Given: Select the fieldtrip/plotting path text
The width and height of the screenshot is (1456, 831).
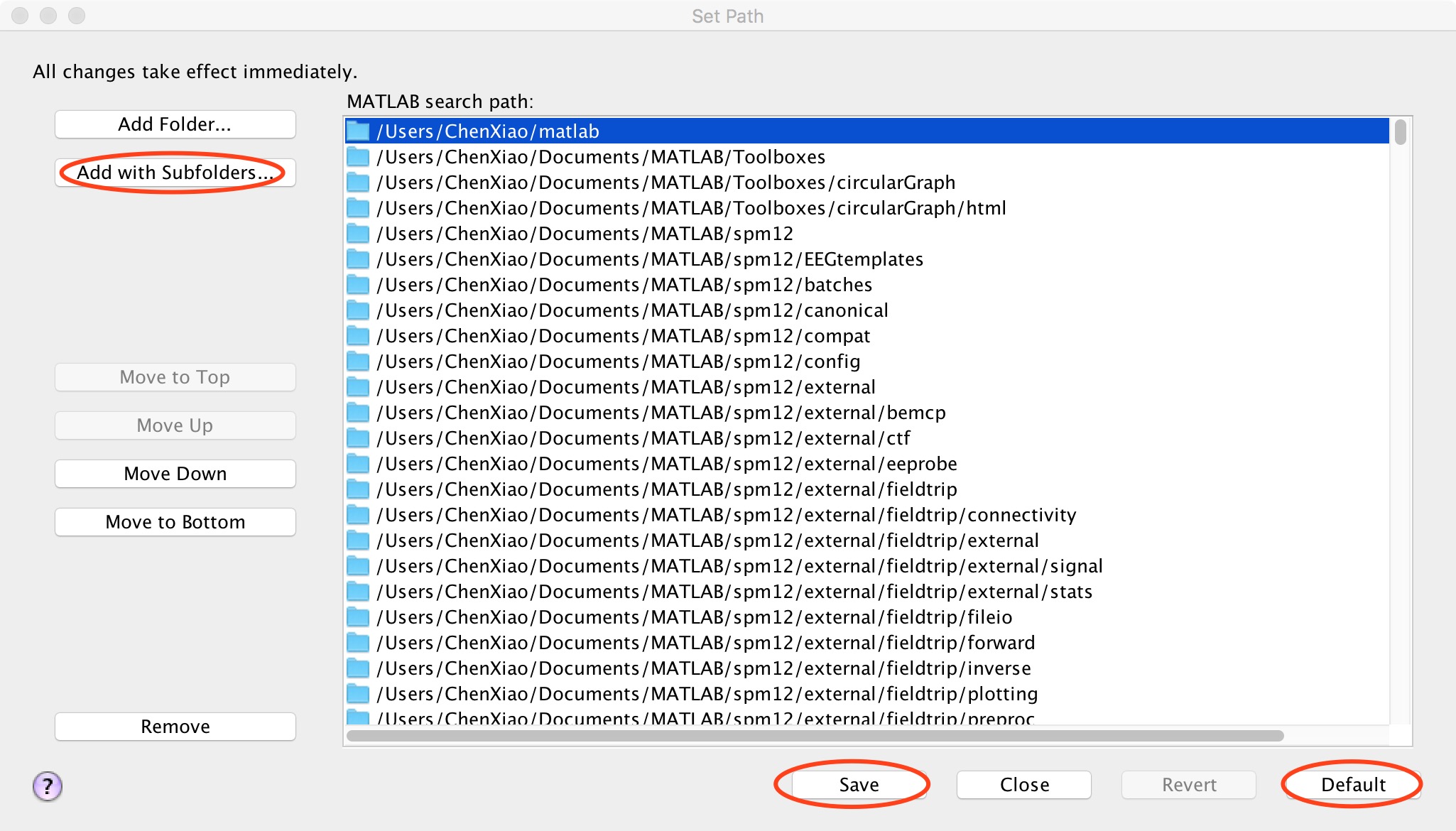Looking at the screenshot, I should tap(707, 694).
